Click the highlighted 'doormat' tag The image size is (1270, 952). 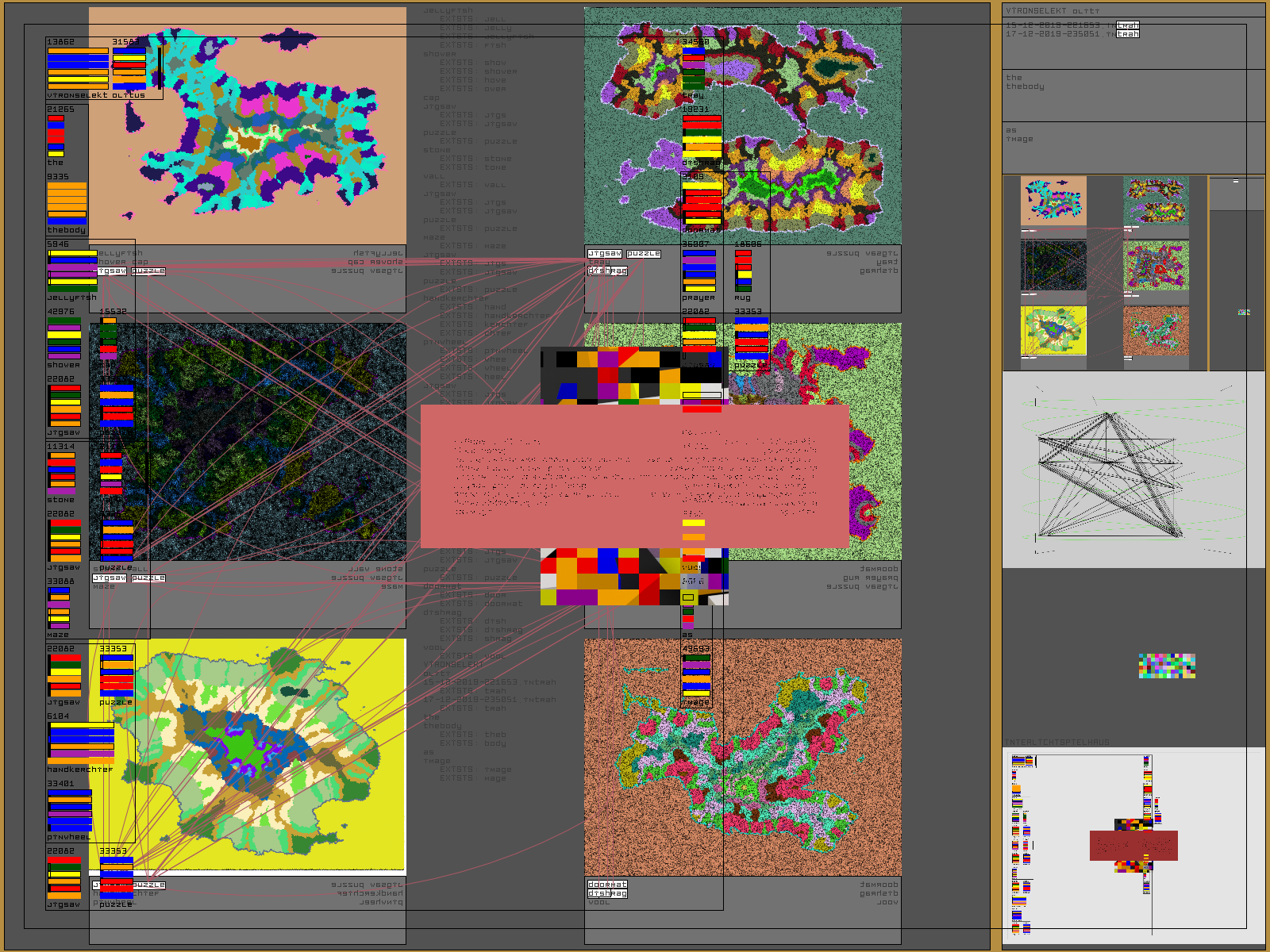607,884
